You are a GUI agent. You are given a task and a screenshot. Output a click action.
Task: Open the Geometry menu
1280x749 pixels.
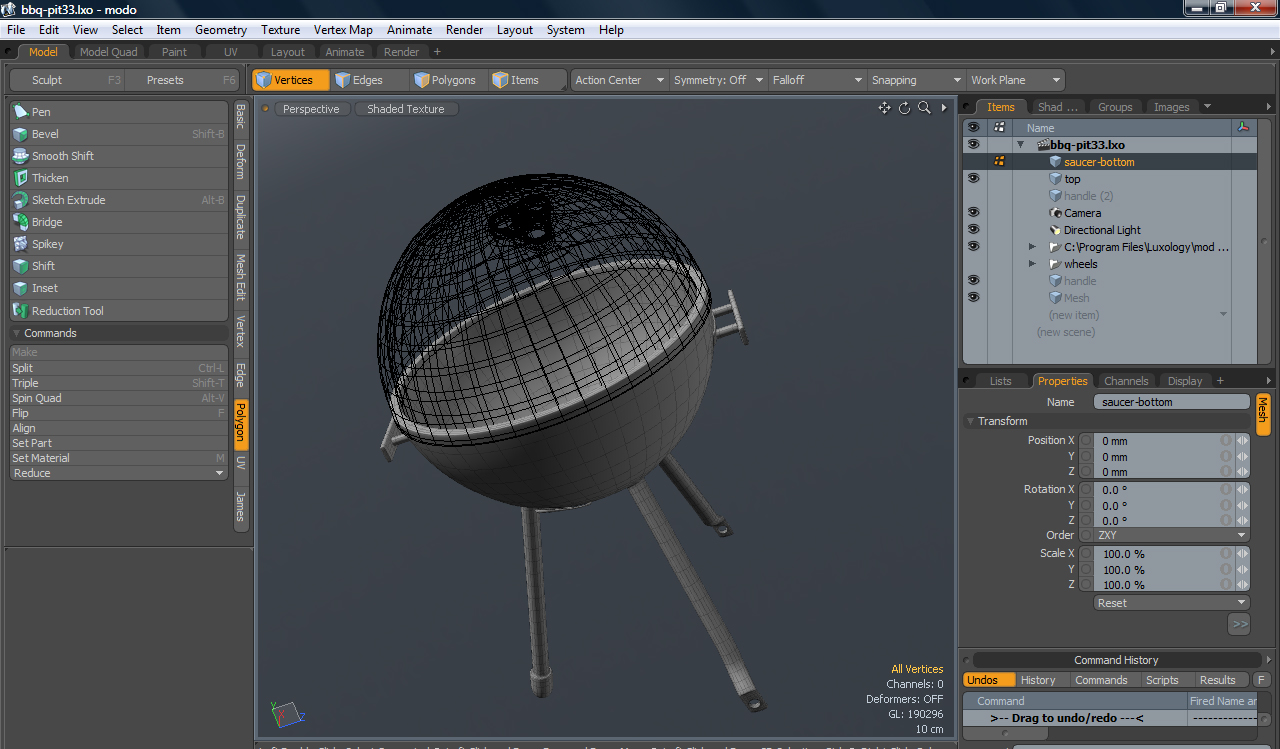(x=221, y=30)
